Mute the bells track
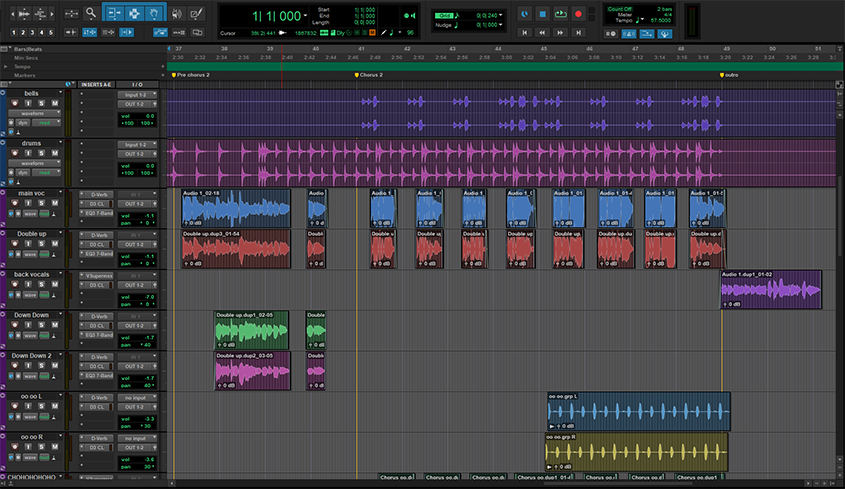 point(56,103)
